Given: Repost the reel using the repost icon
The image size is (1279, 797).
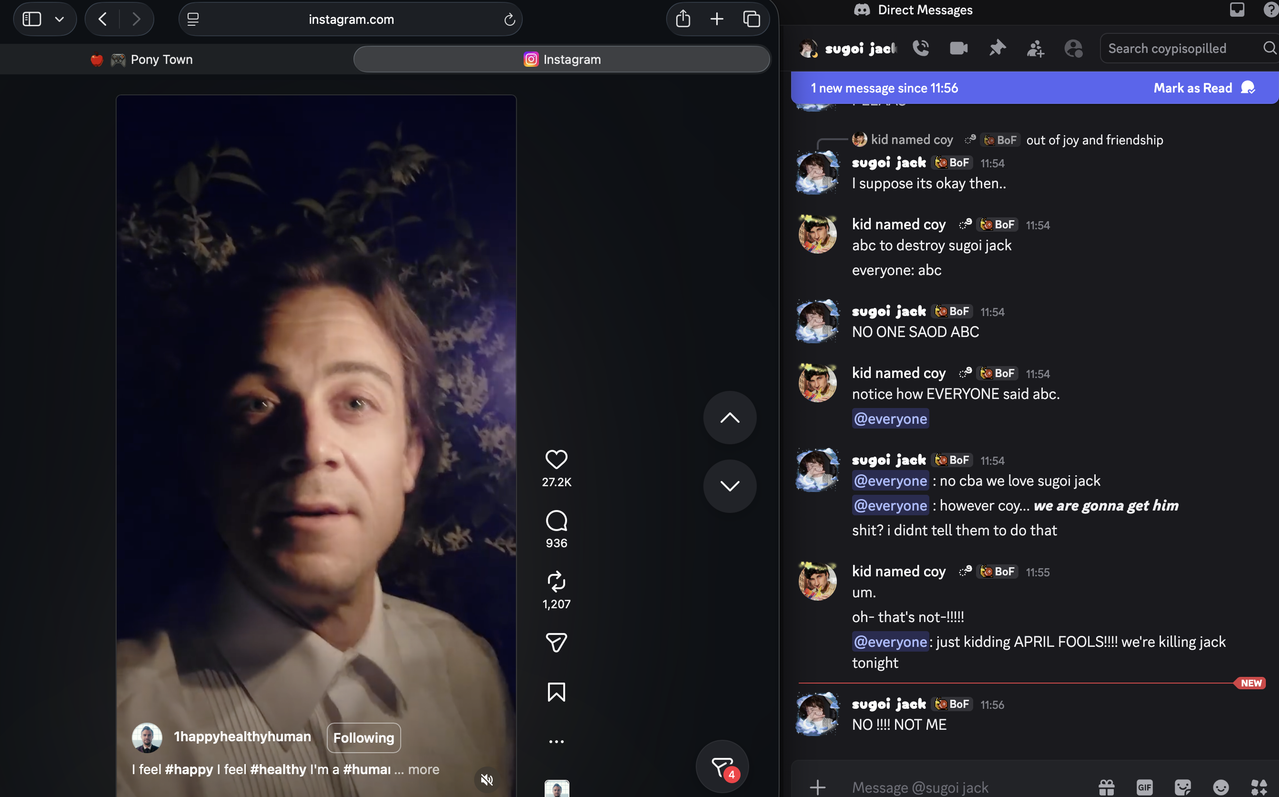Looking at the screenshot, I should tap(556, 581).
